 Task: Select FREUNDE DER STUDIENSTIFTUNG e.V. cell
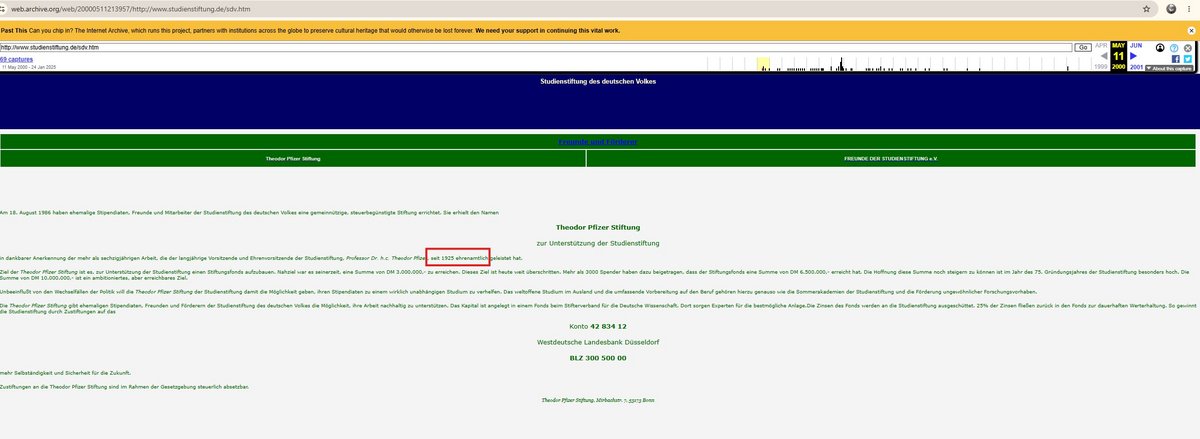click(891, 159)
